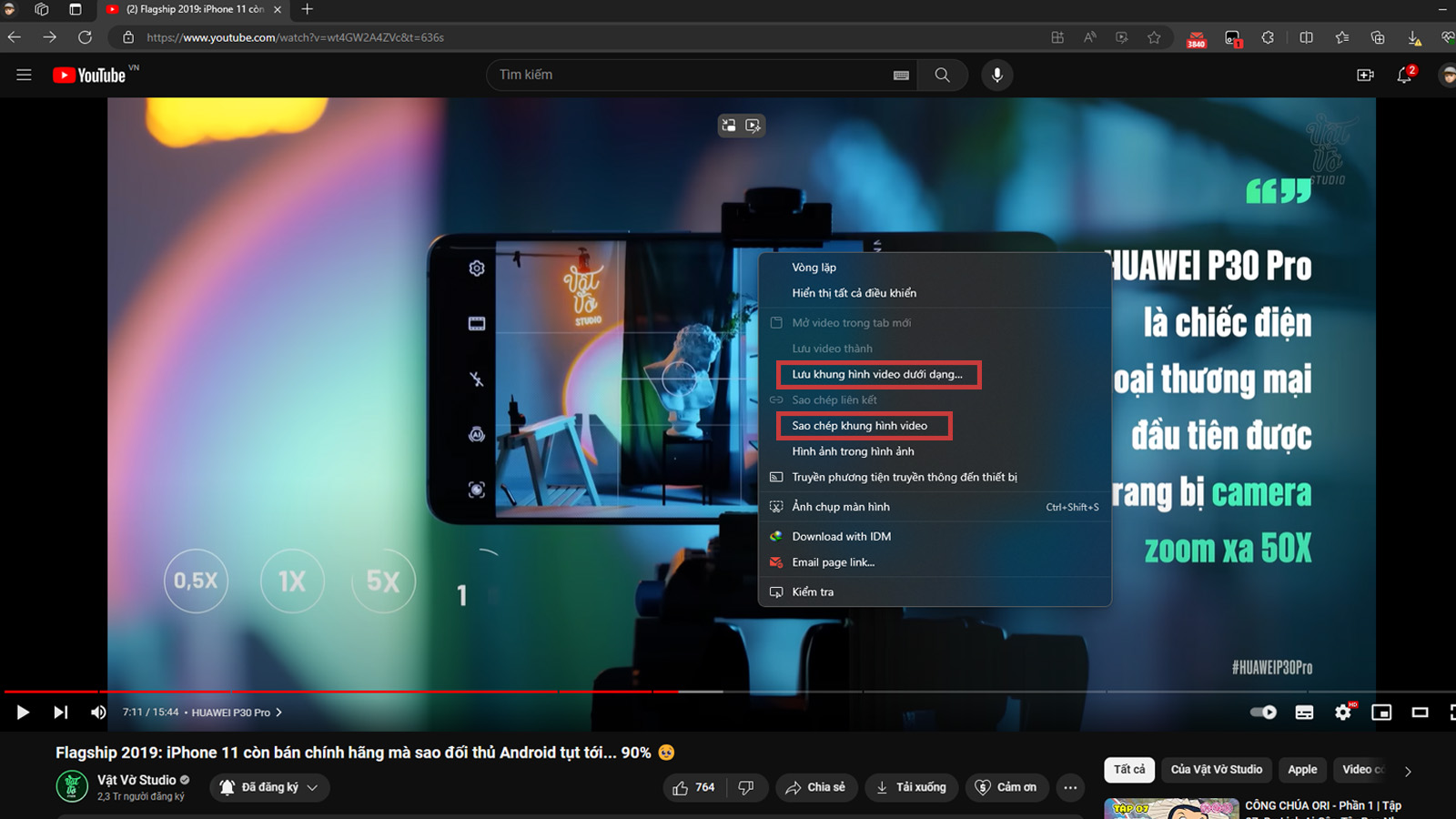1456x819 pixels.
Task: Open browser downloads
Action: tap(1414, 37)
